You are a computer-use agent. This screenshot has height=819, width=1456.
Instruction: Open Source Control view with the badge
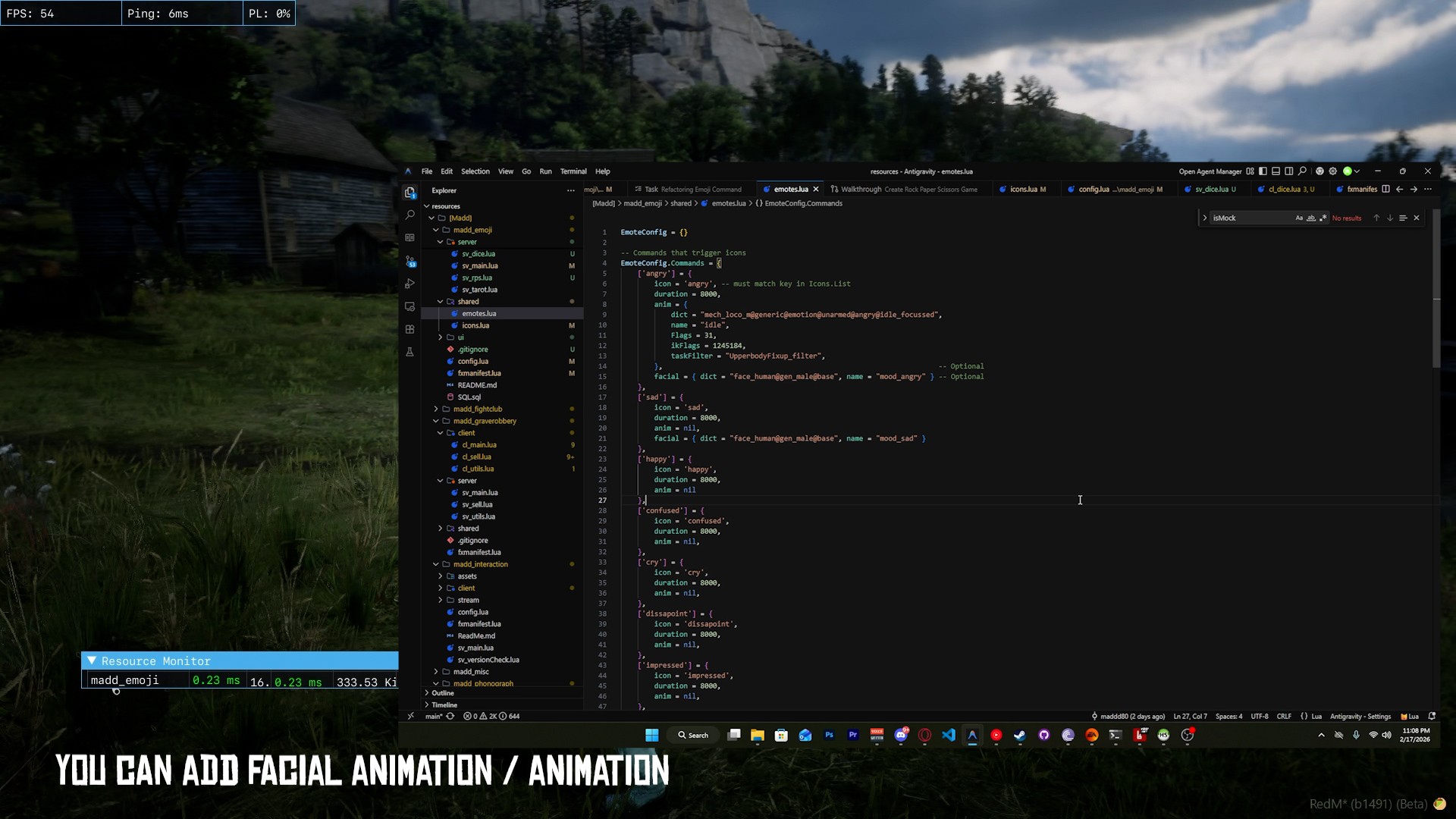click(409, 261)
